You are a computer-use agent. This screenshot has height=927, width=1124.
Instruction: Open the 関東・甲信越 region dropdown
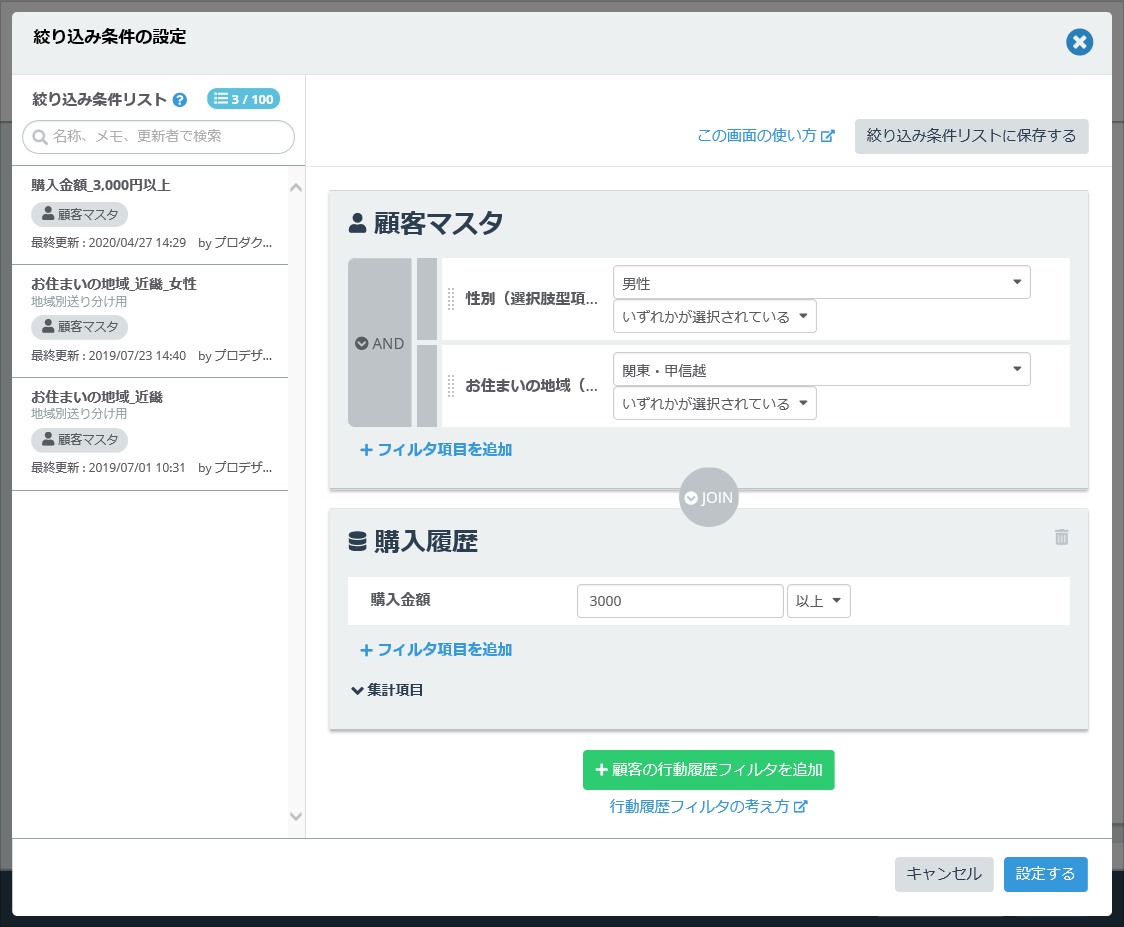(x=821, y=368)
